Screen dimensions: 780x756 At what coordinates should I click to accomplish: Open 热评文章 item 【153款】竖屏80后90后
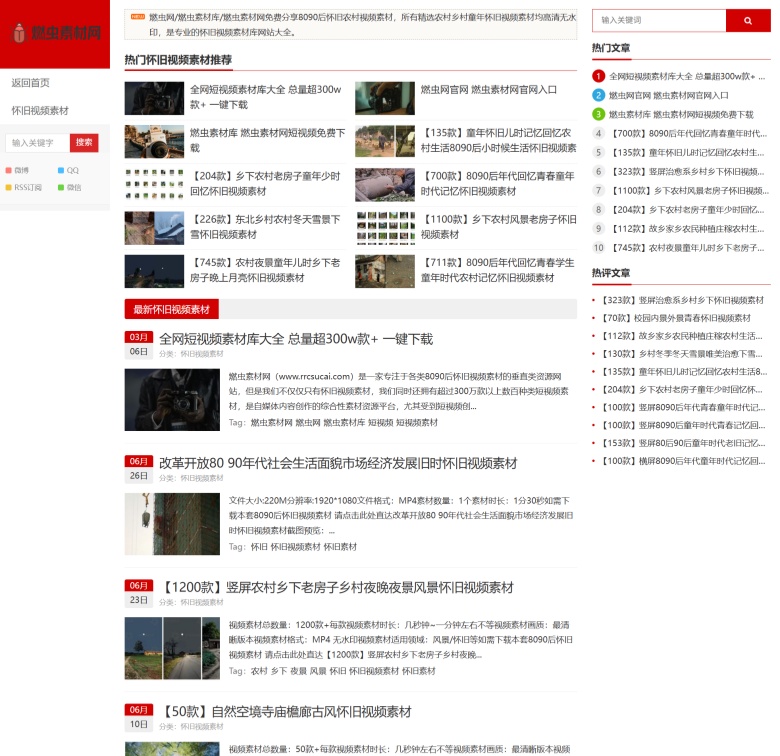(682, 443)
